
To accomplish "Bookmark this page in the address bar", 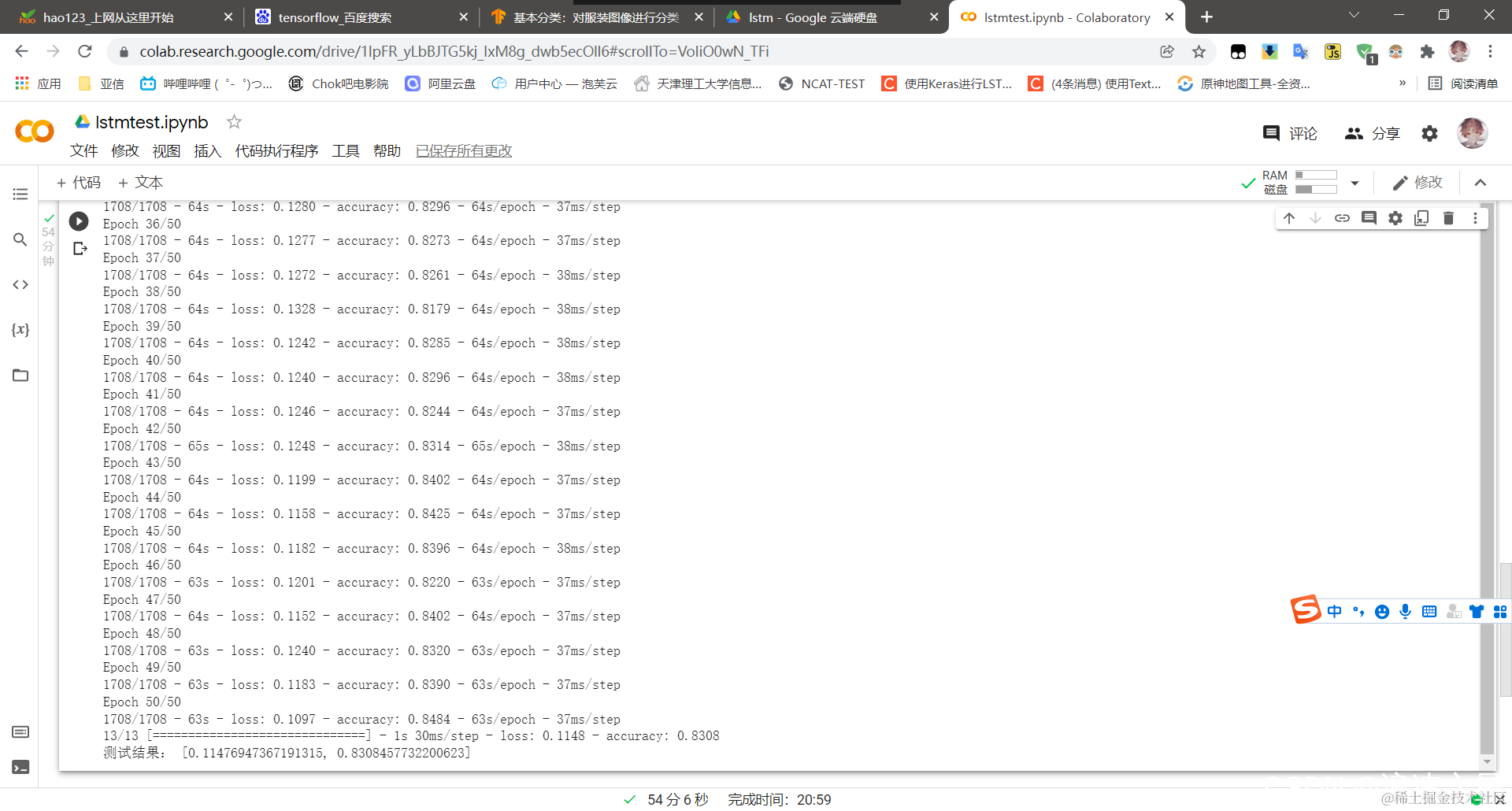I will pos(1199,51).
